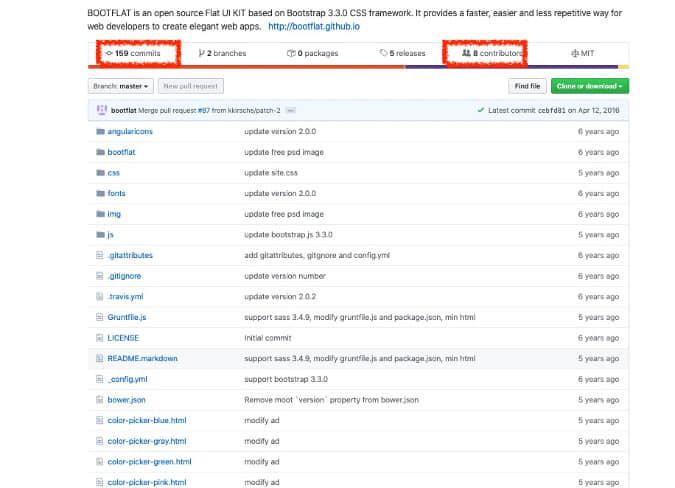This screenshot has width=675, height=488.
Task: Click the New pull request button
Action: coord(190,87)
